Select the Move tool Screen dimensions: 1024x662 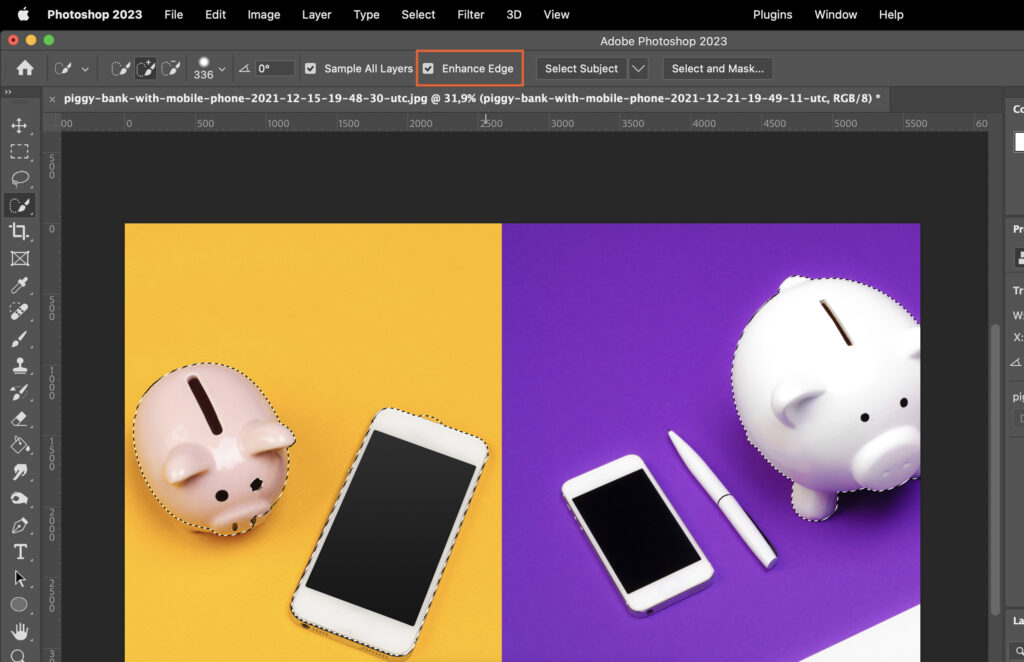pyautogui.click(x=21, y=125)
